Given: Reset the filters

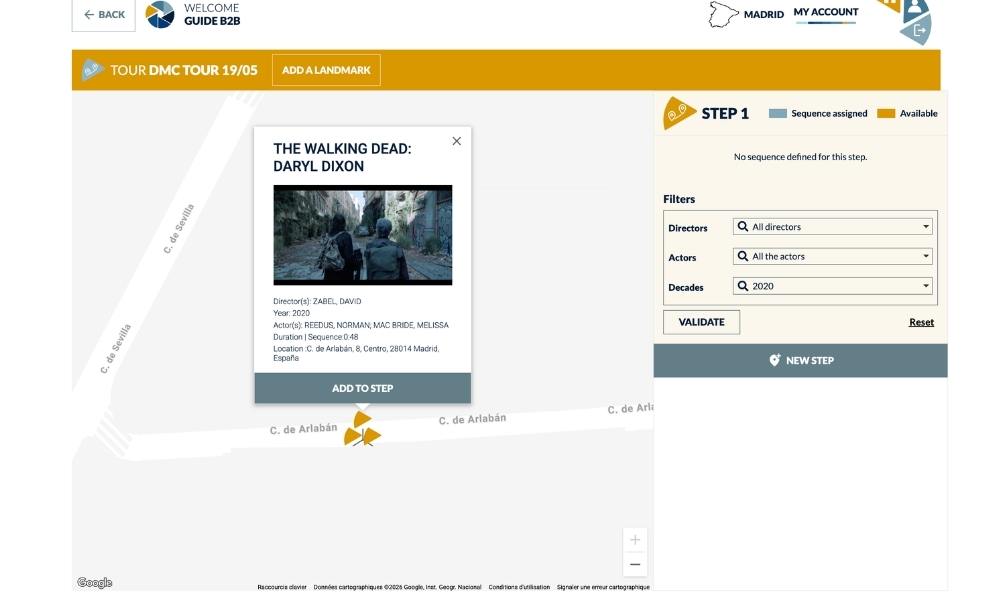Looking at the screenshot, I should pyautogui.click(x=921, y=322).
